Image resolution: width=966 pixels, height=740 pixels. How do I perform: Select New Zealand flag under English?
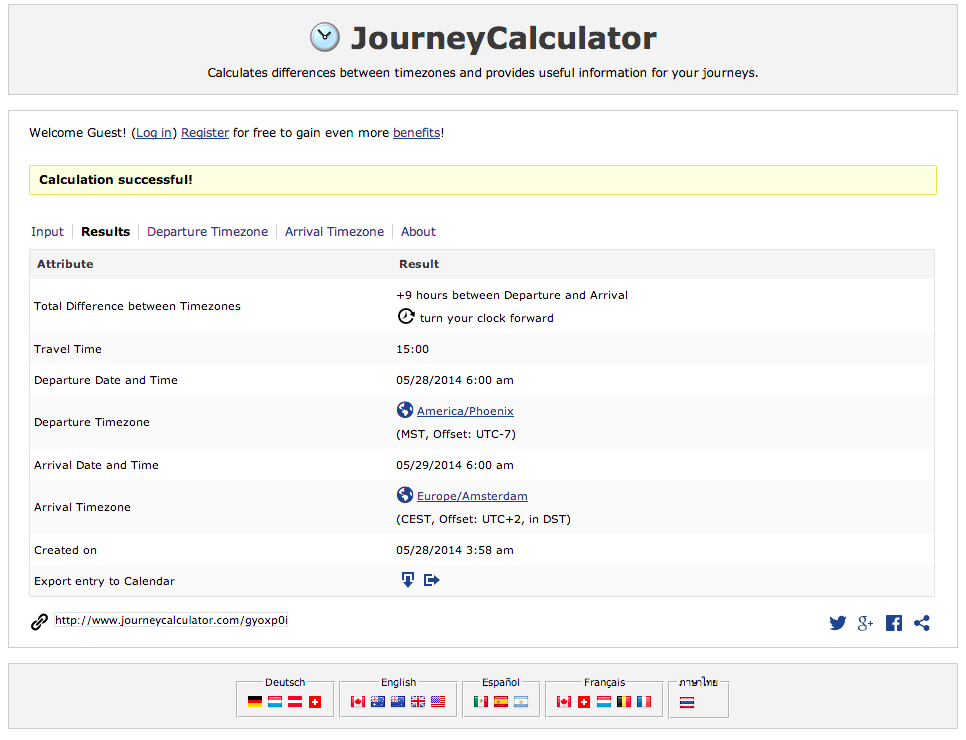tap(398, 702)
